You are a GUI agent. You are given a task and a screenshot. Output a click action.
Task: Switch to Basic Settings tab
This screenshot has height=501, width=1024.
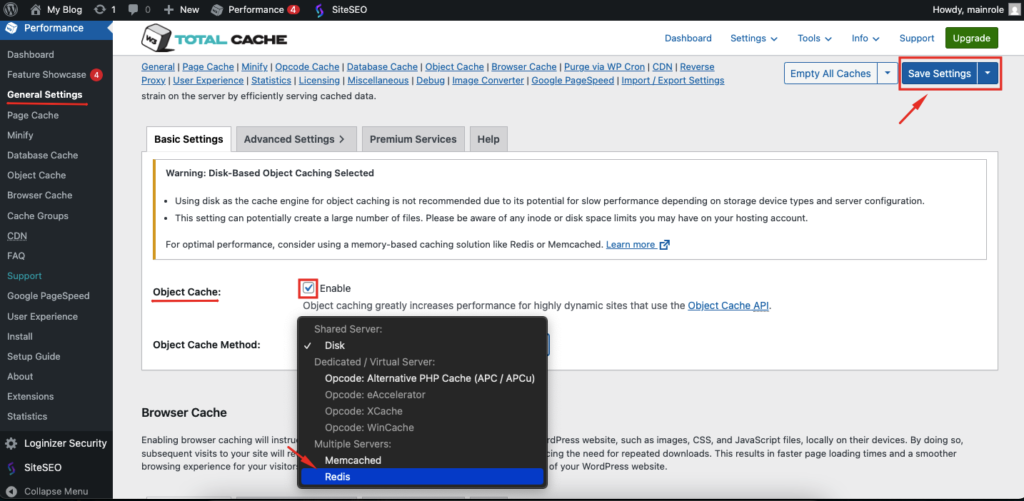tap(189, 139)
